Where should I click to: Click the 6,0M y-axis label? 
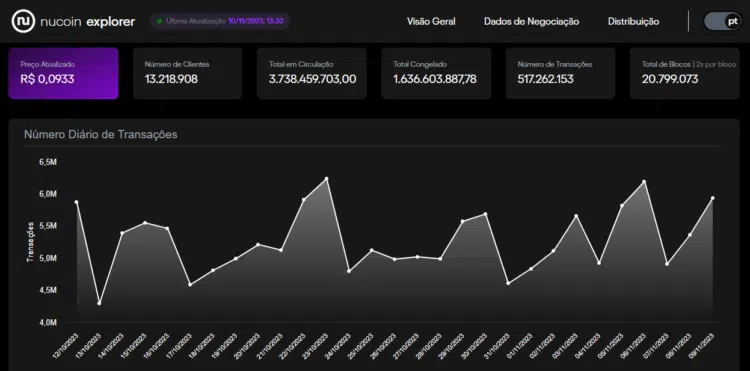pyautogui.click(x=48, y=194)
